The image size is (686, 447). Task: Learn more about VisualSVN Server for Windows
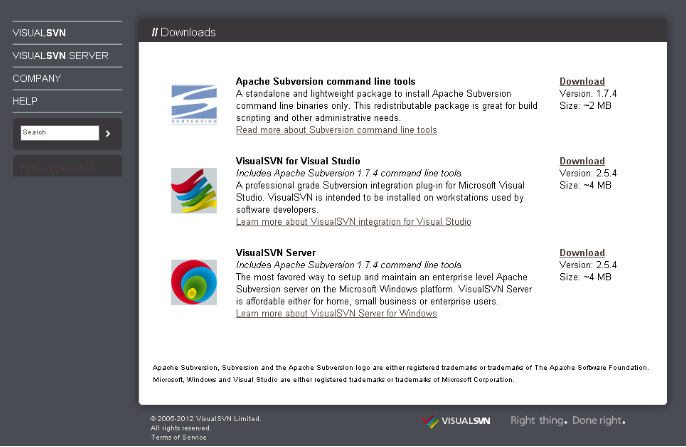[336, 313]
